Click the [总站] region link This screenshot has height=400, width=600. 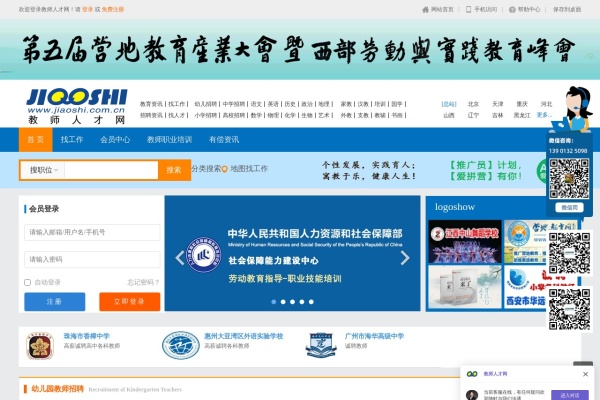pos(449,104)
